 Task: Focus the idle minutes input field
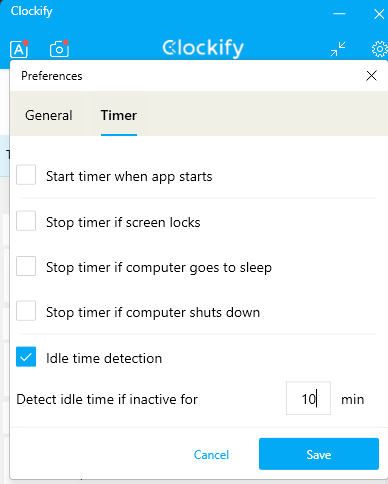click(x=308, y=398)
